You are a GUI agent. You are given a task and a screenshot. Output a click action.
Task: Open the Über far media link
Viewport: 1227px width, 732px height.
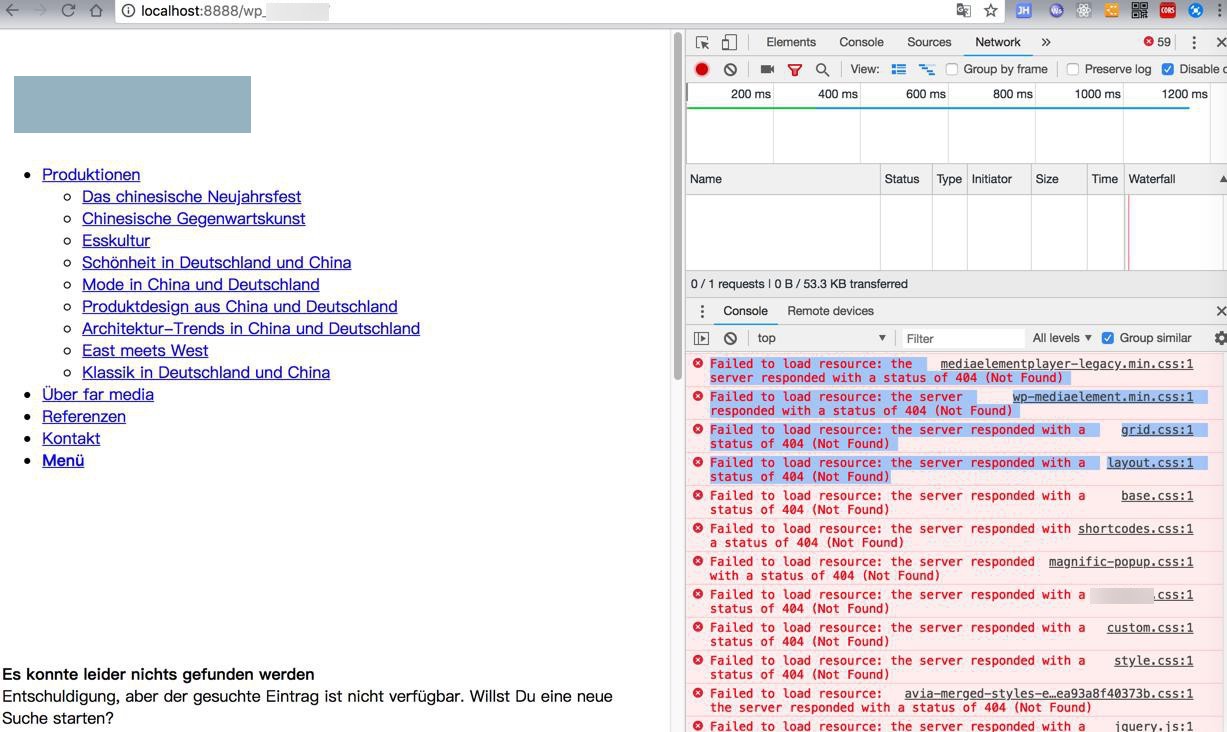pos(98,395)
